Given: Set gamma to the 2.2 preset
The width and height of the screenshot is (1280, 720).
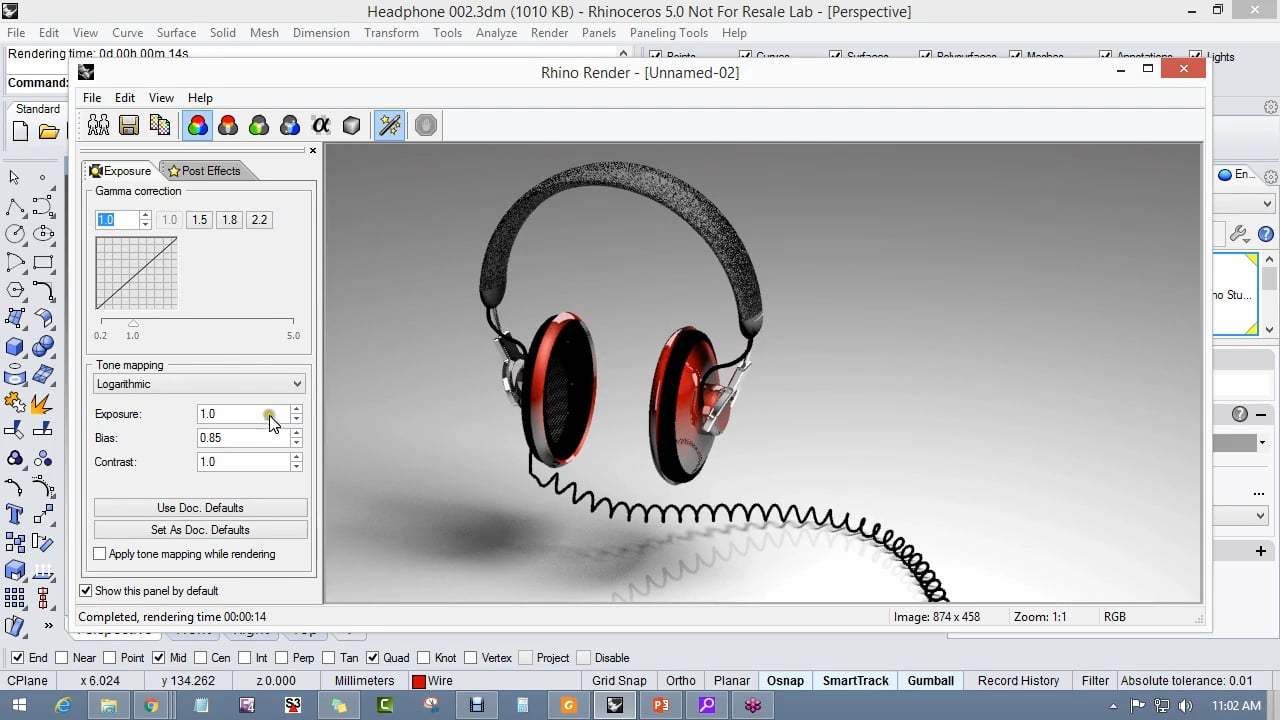Looking at the screenshot, I should coord(259,220).
